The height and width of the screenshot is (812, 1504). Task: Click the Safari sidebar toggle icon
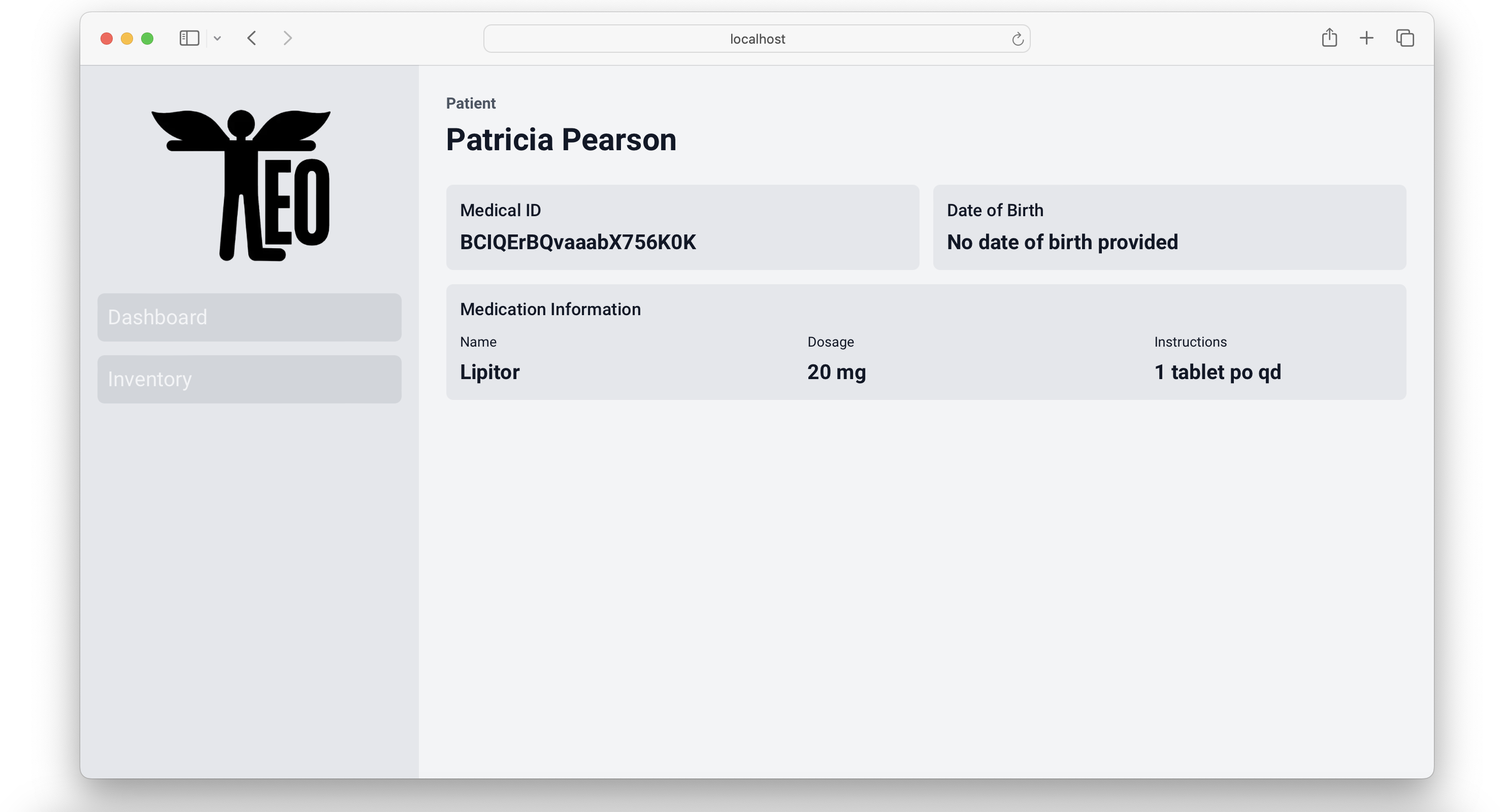pyautogui.click(x=189, y=39)
